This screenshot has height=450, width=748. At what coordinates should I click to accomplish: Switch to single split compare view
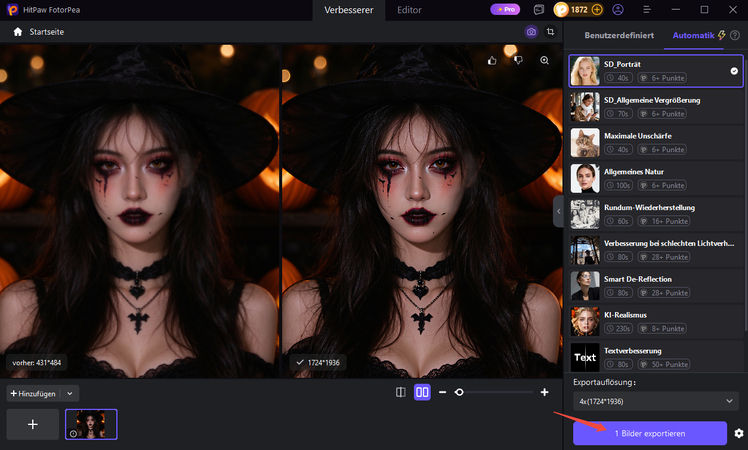pyautogui.click(x=401, y=392)
